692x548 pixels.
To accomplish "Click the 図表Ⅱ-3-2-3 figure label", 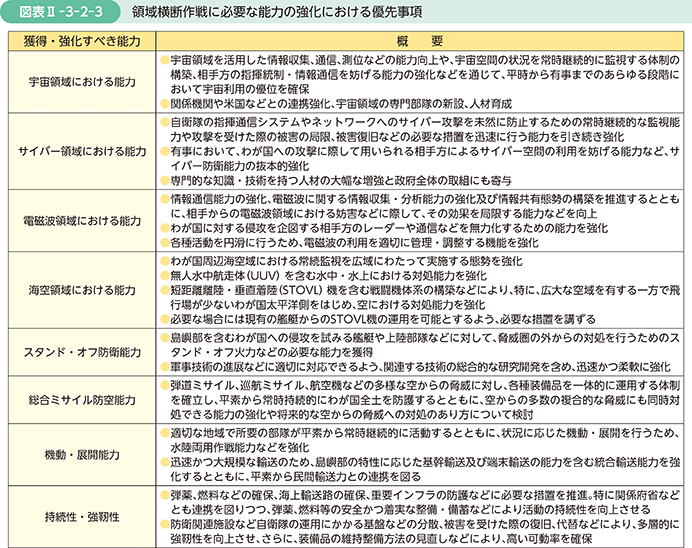I will (x=61, y=12).
